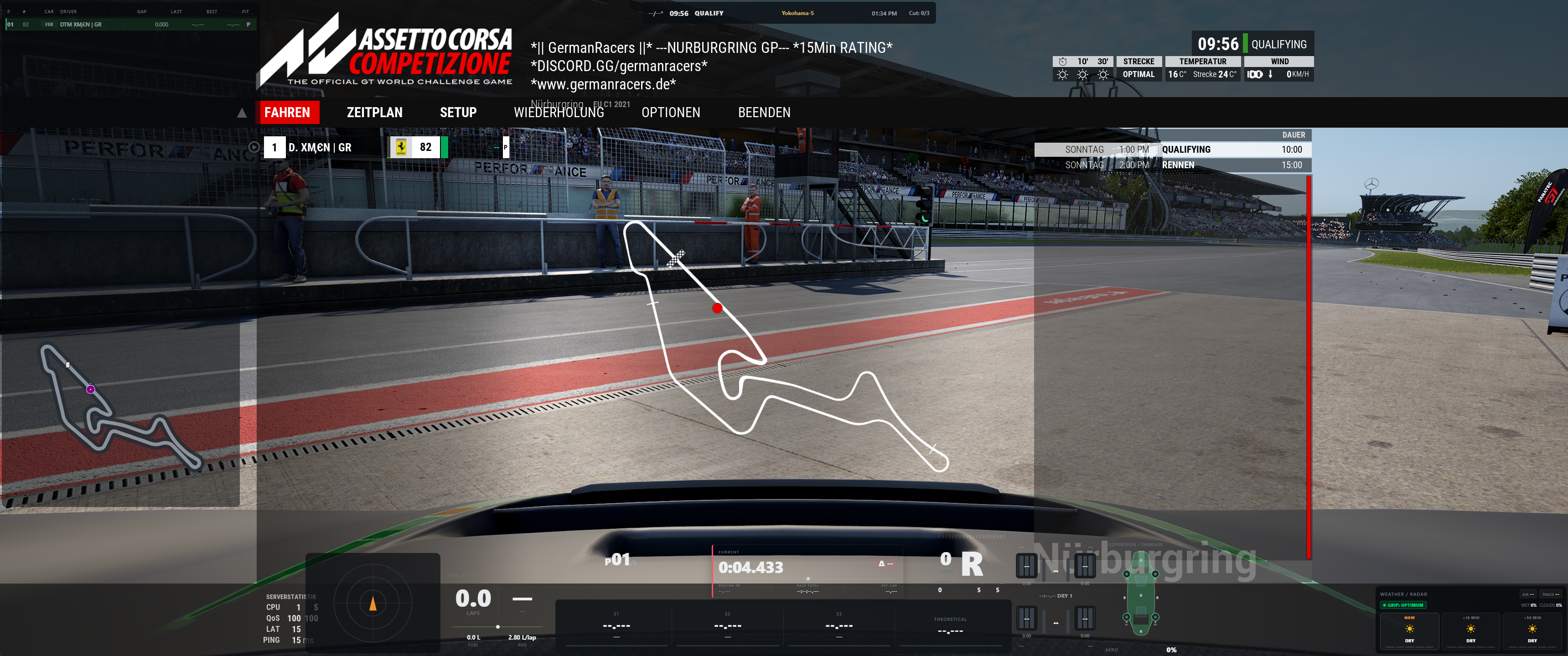Click the wind direction arrow icon

[1270, 74]
